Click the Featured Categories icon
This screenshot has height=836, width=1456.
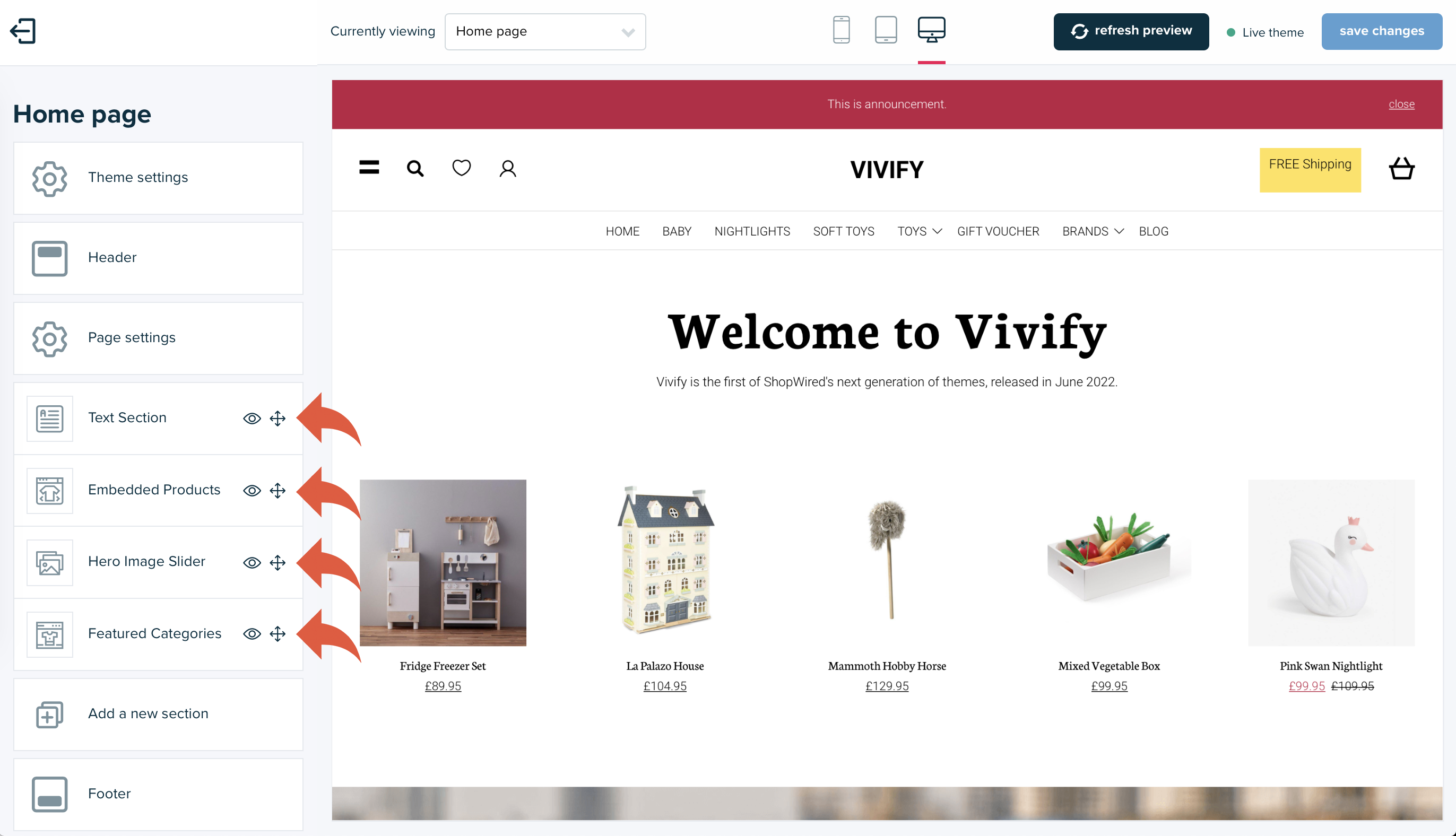[x=50, y=632]
